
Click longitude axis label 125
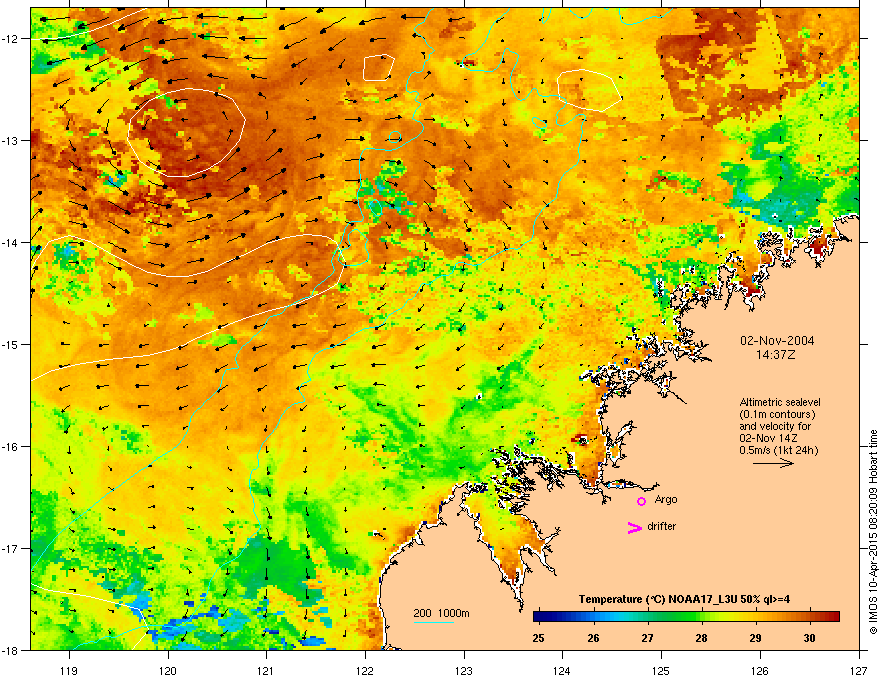[661, 670]
